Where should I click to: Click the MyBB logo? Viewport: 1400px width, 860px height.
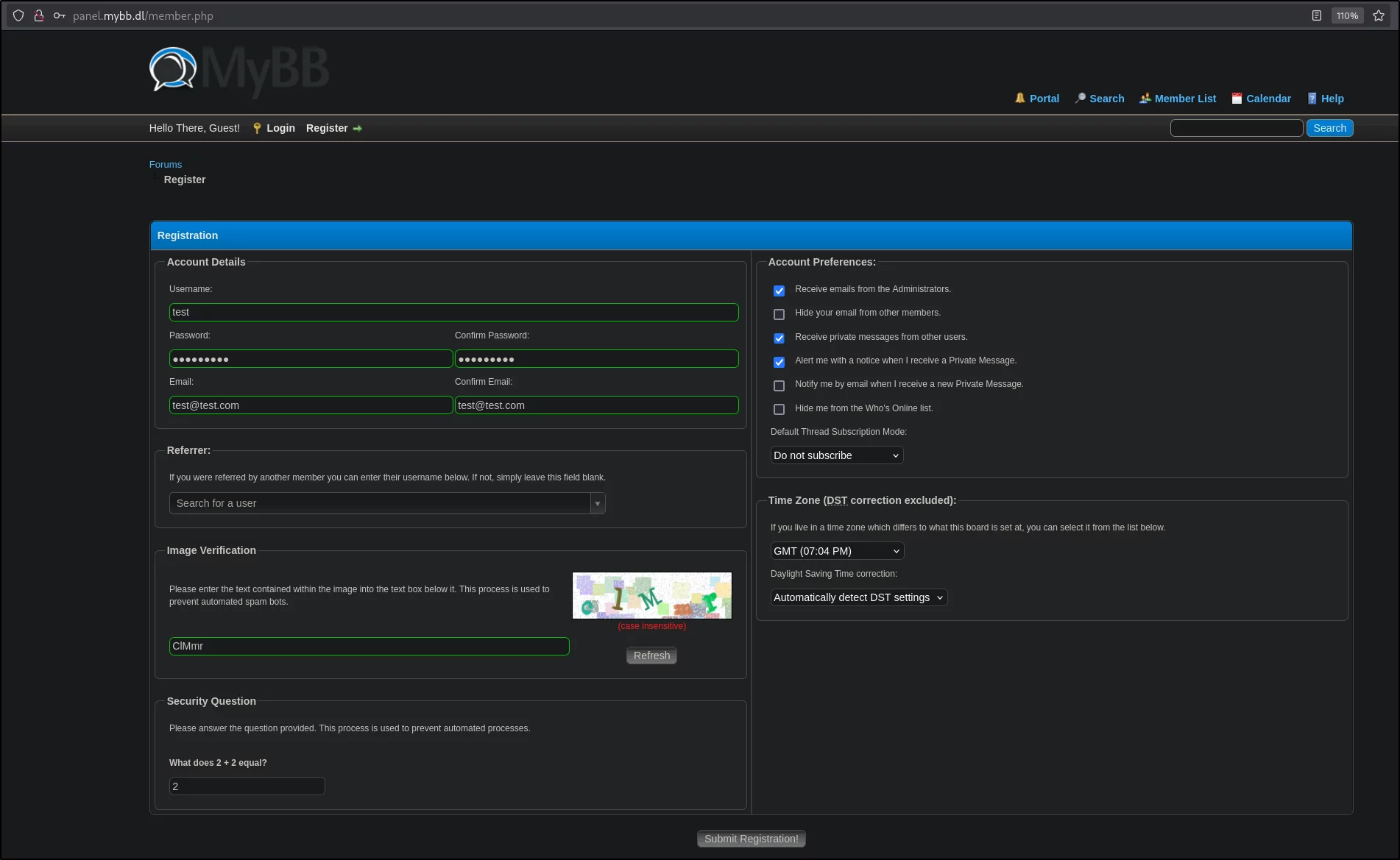(x=239, y=71)
